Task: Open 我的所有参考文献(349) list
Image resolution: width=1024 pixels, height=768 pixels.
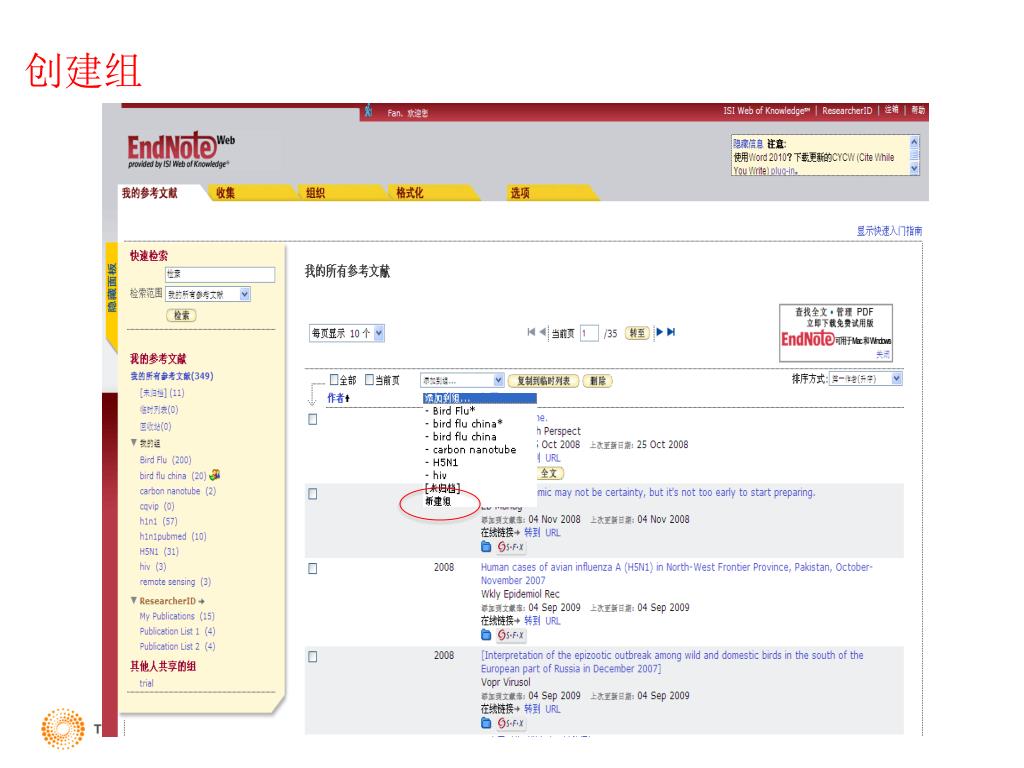Action: 172,376
